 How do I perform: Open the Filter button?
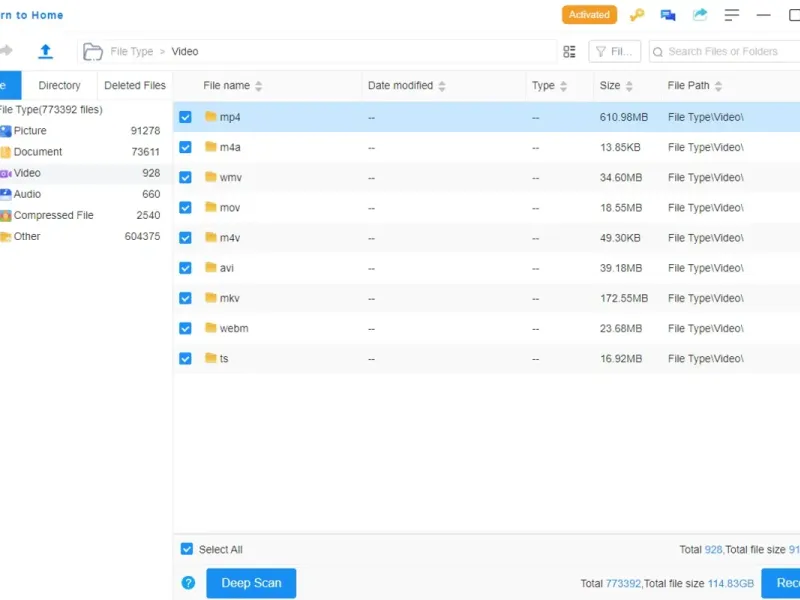click(x=614, y=52)
